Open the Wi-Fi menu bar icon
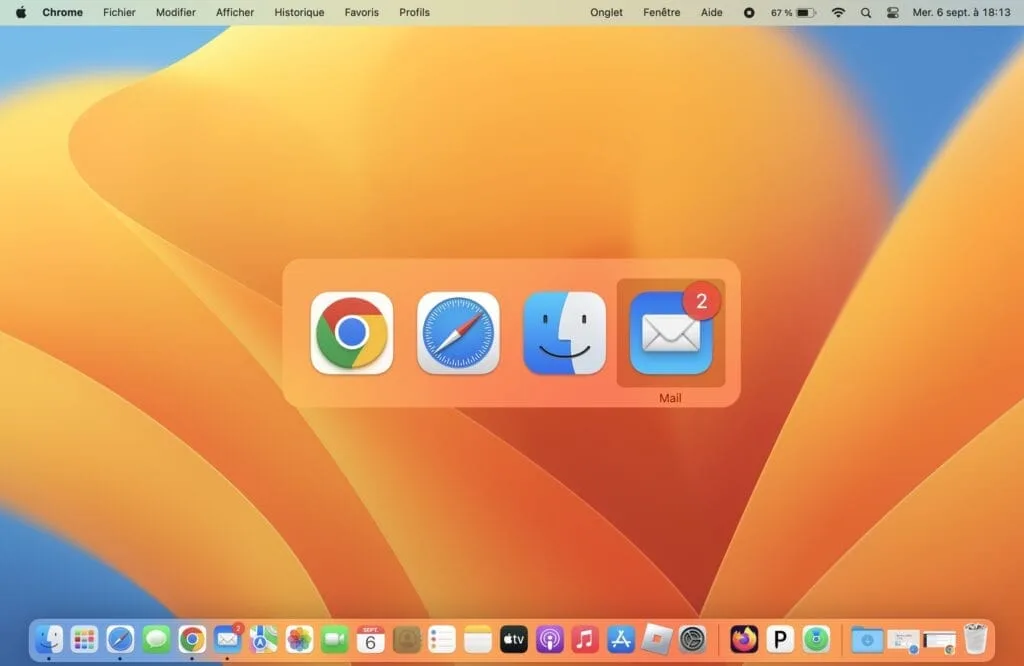The height and width of the screenshot is (666, 1024). click(840, 12)
